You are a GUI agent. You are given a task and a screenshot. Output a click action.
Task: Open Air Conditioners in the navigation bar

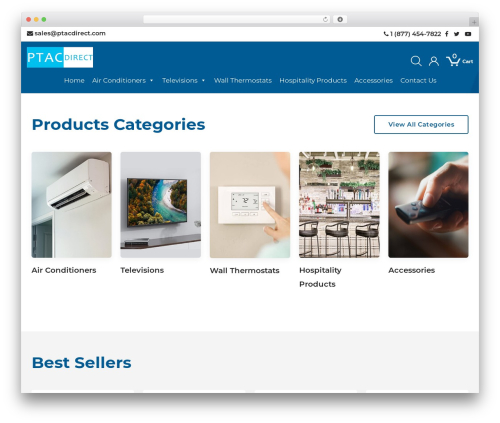coord(119,80)
